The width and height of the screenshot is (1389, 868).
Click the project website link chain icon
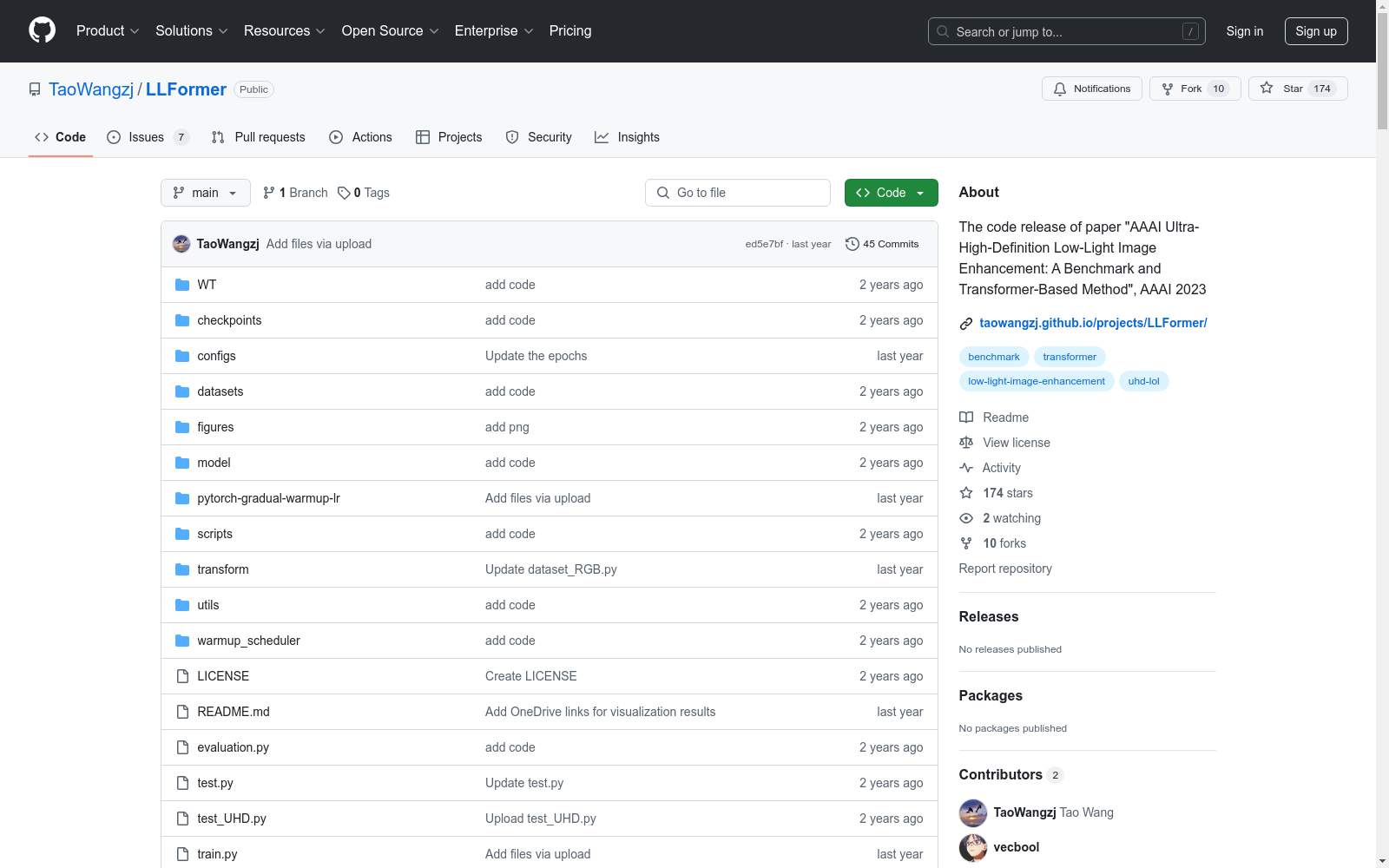point(966,324)
